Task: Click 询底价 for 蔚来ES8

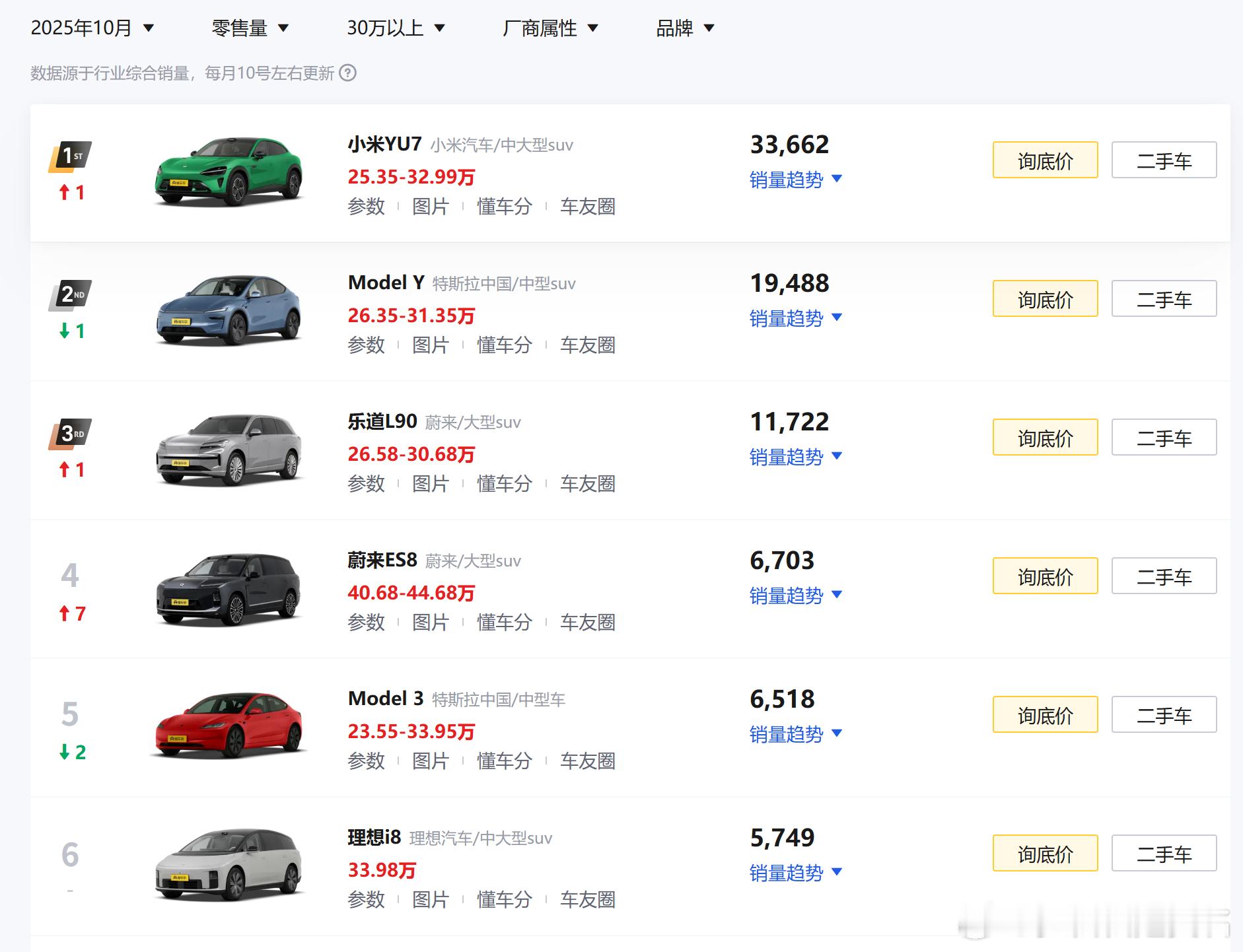Action: pos(1046,576)
